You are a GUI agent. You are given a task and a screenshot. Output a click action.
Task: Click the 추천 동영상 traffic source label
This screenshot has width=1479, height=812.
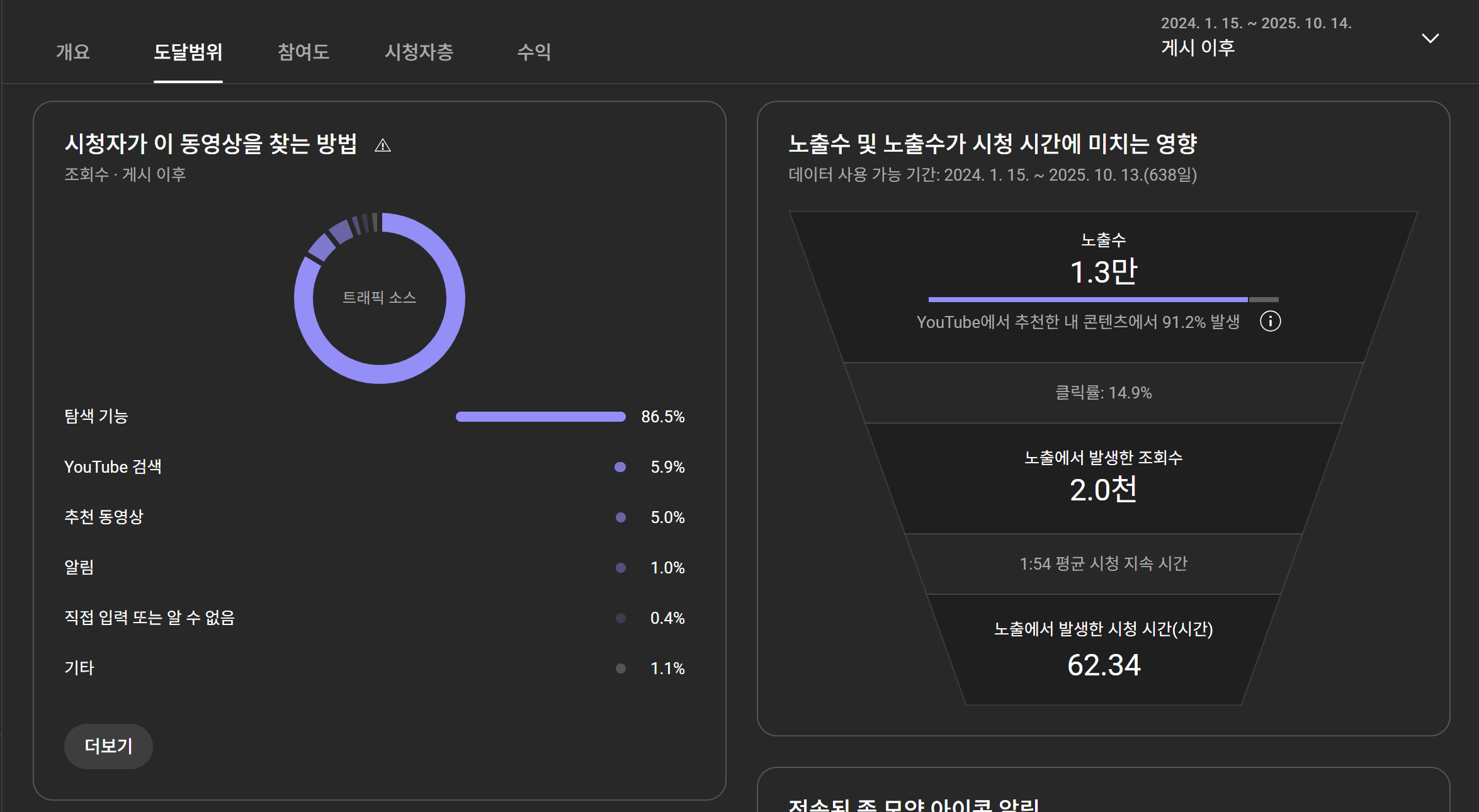click(x=104, y=517)
